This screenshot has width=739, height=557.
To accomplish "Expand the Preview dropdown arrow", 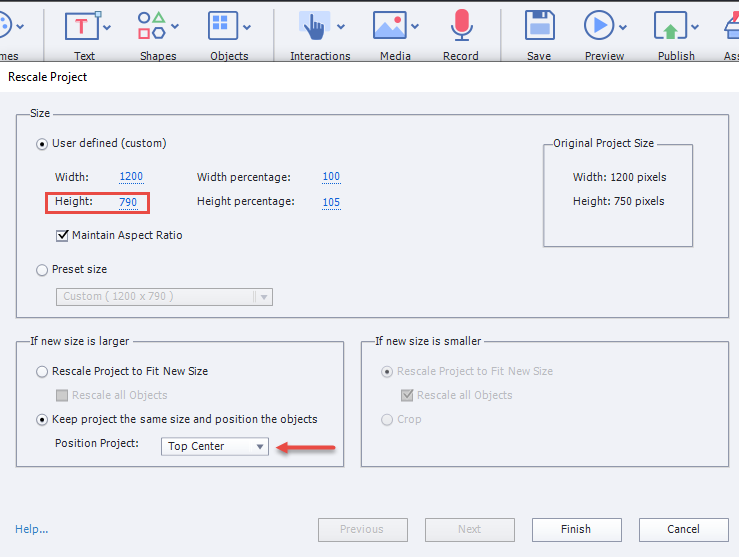I will [624, 27].
